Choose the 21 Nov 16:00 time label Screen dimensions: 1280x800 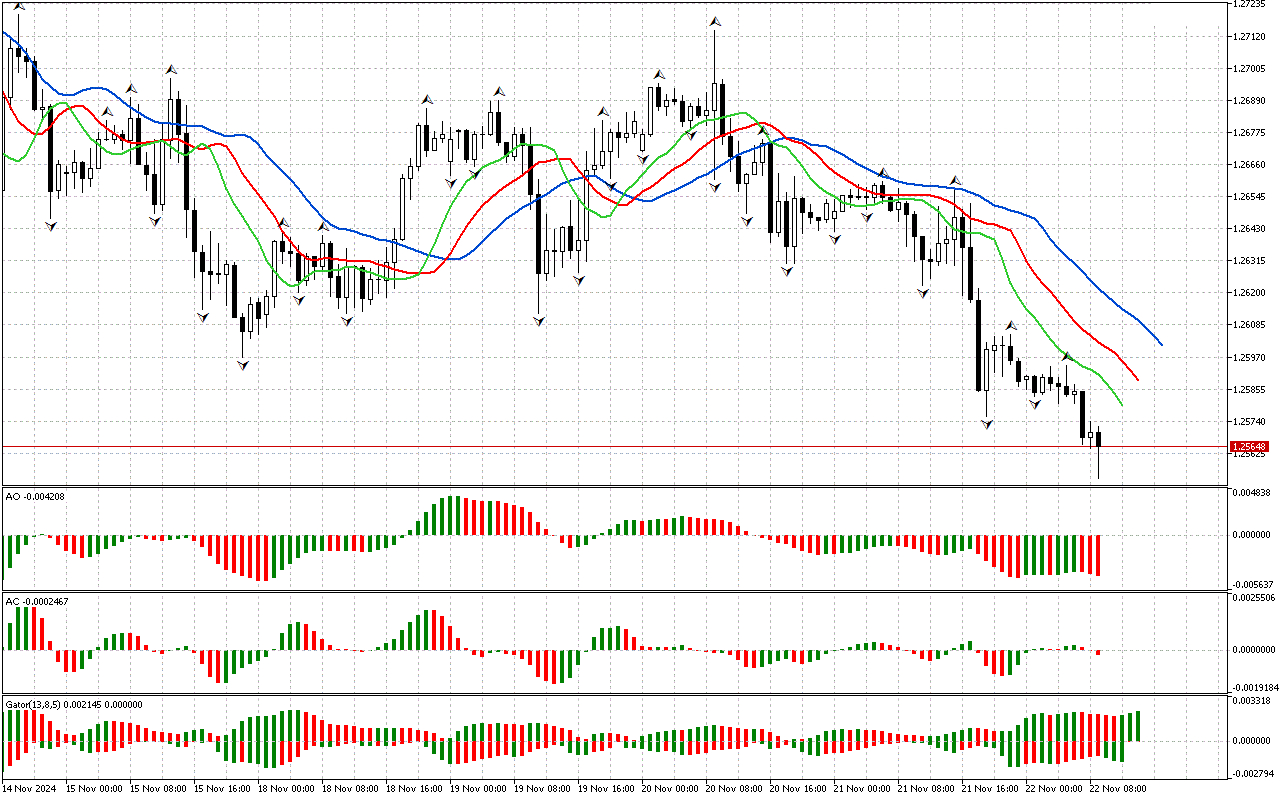(x=990, y=789)
